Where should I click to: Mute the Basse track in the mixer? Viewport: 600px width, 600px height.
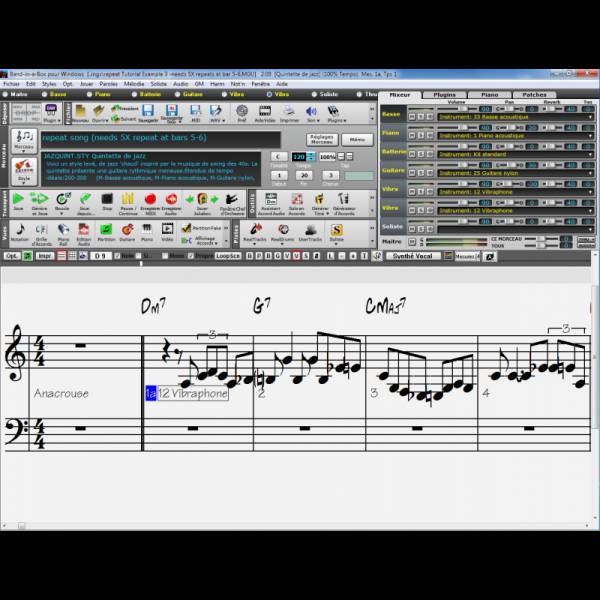coord(412,117)
